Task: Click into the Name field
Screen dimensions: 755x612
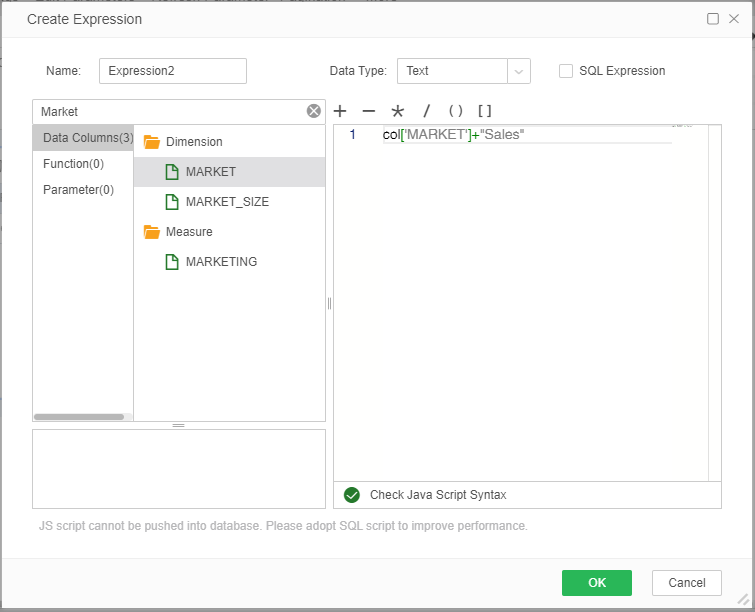Action: [x=172, y=71]
